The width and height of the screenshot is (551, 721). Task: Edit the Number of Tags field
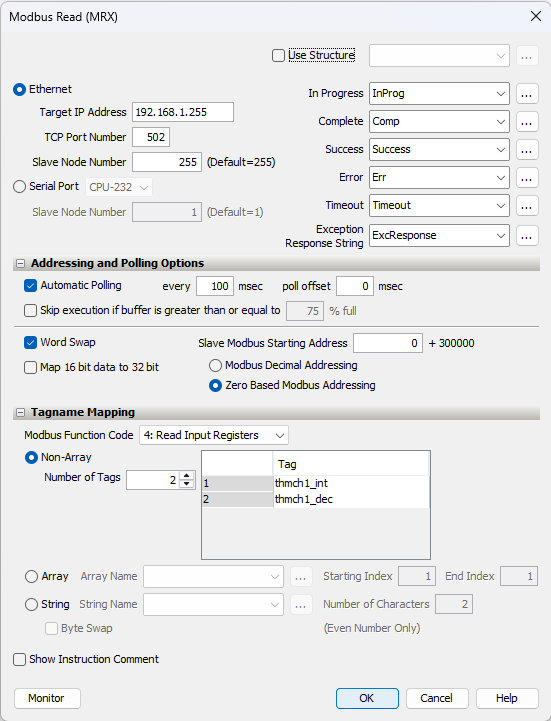tap(153, 480)
